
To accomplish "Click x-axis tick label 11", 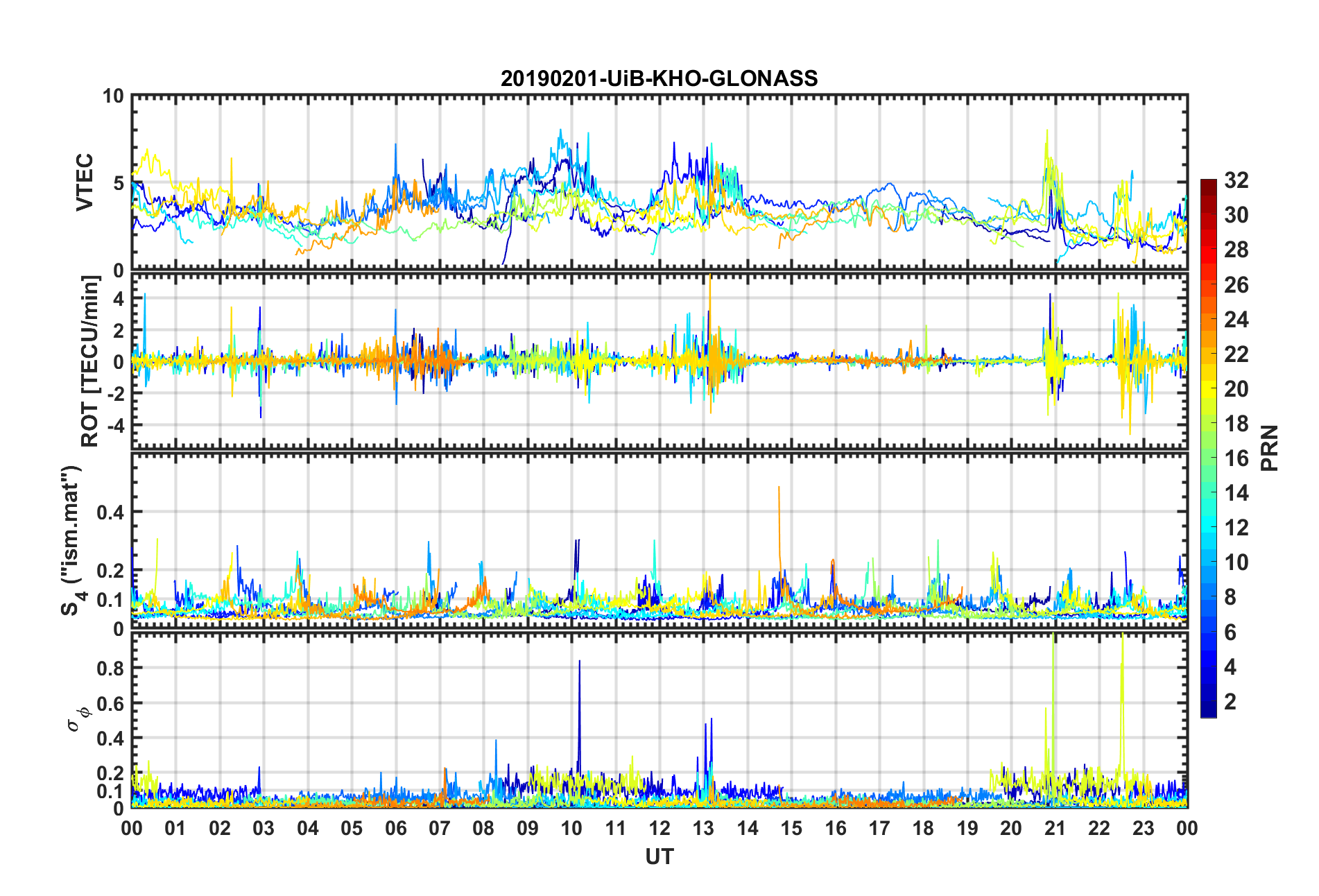I will point(616,828).
